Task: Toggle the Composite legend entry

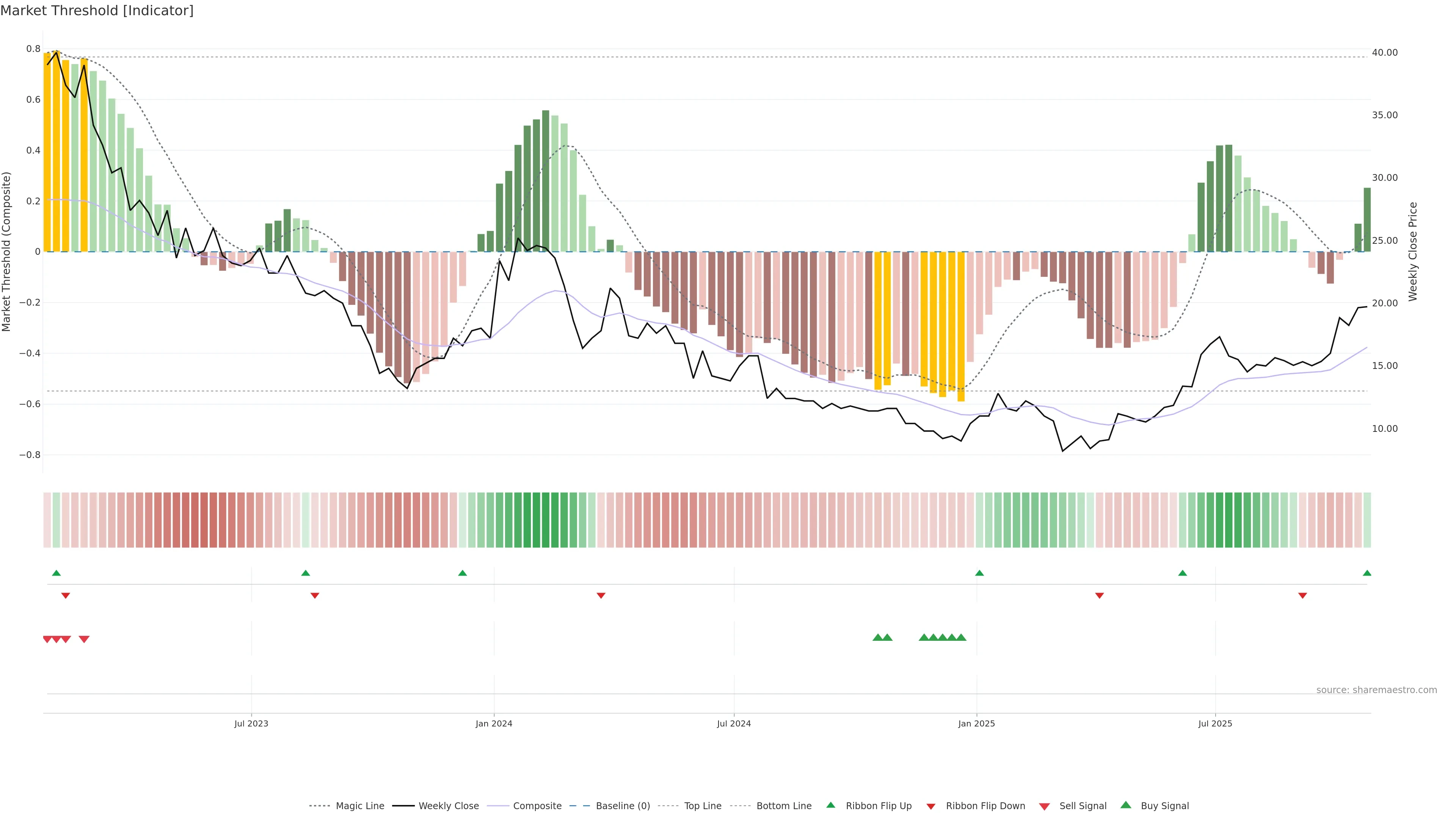Action: click(537, 806)
